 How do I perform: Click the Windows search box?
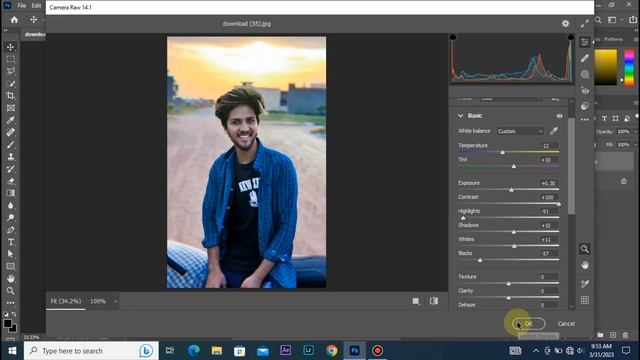tap(91, 351)
